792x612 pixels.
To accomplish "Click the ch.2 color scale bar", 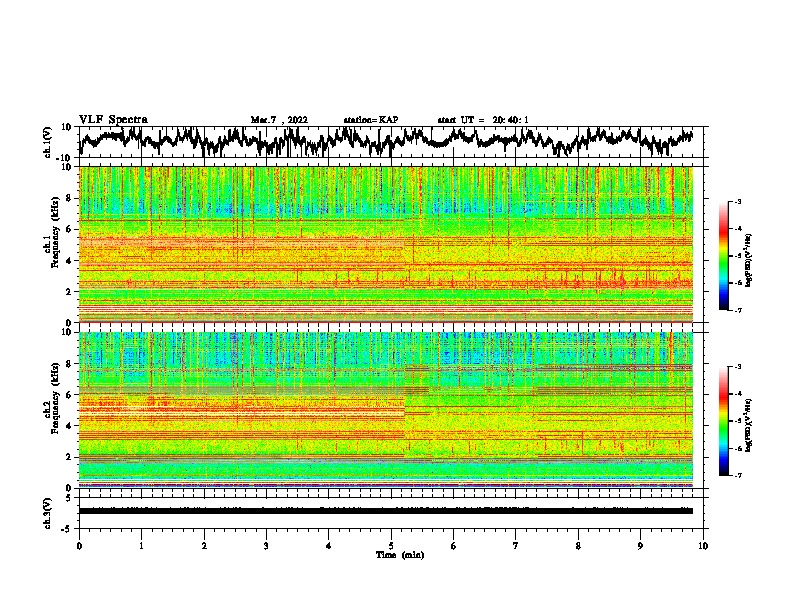I will coord(723,421).
